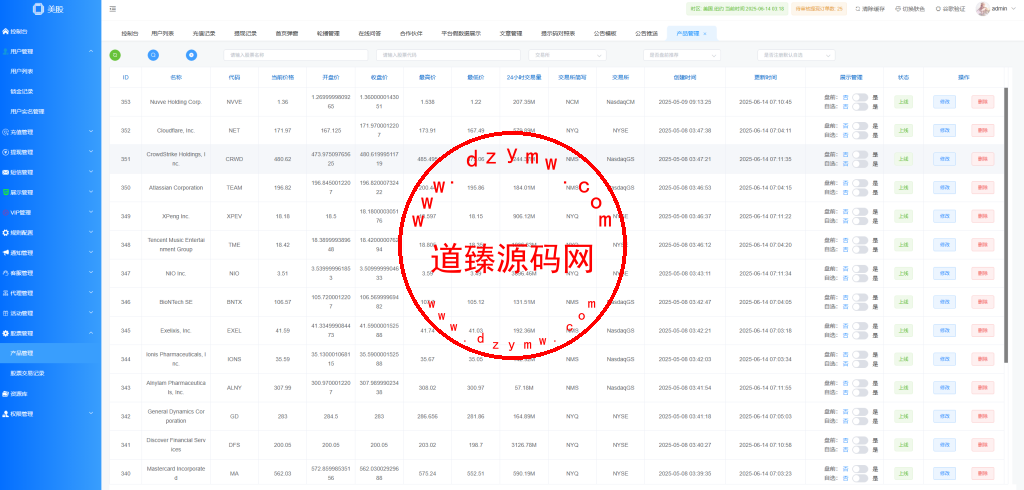Open the 是否盘前 filter dropdown
This screenshot has height=490, width=1024.
tap(682, 56)
